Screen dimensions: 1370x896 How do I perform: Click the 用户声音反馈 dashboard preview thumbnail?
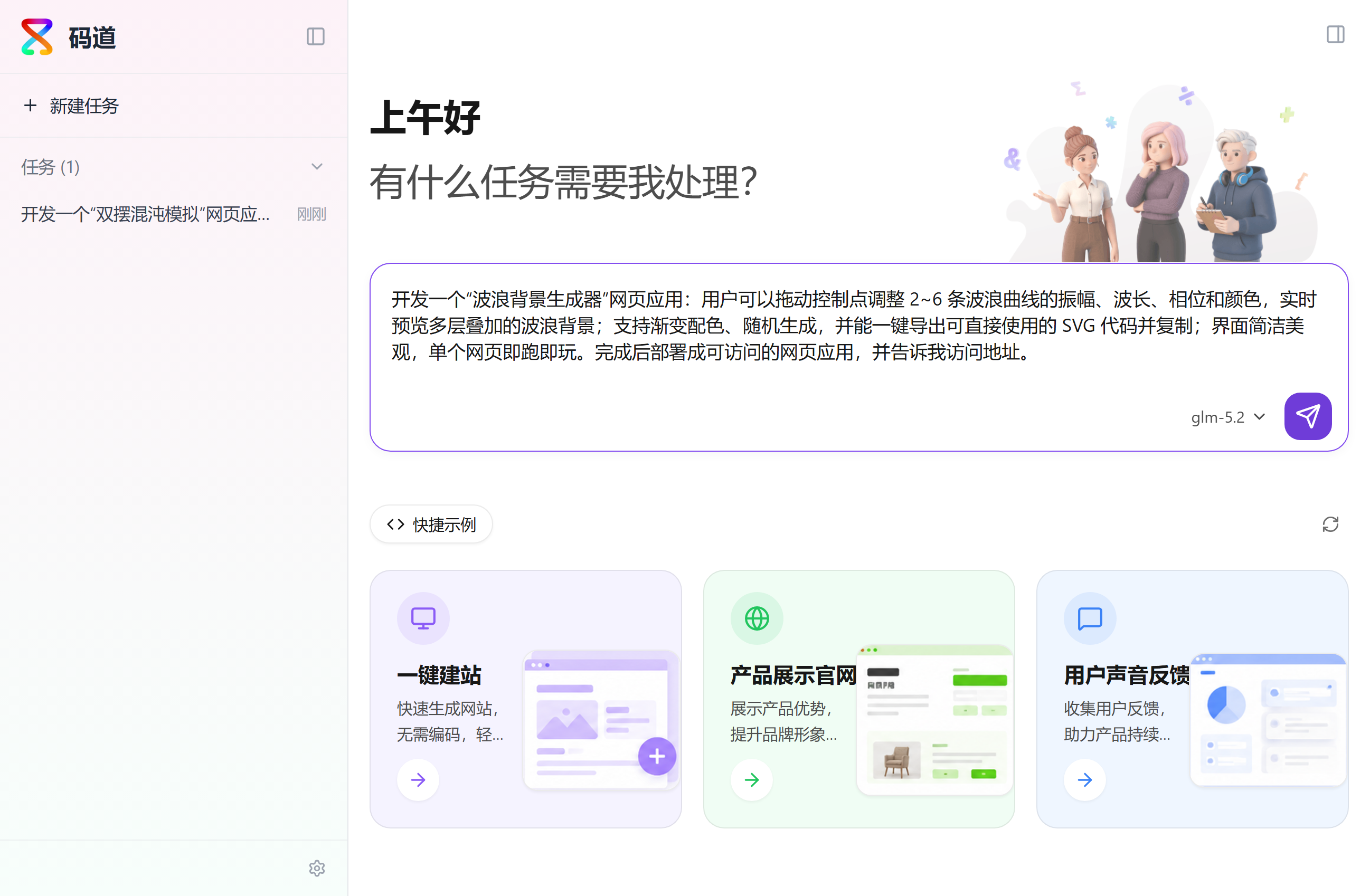point(1268,720)
